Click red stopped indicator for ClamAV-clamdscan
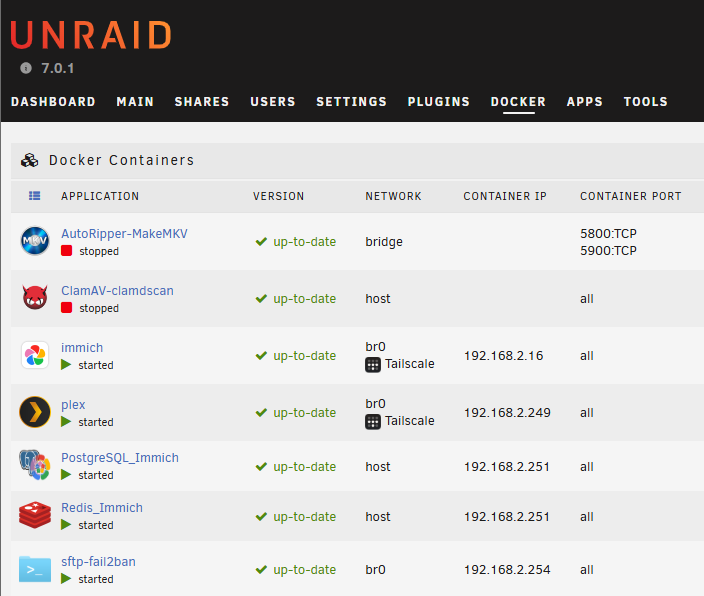The height and width of the screenshot is (596, 704). pos(66,308)
